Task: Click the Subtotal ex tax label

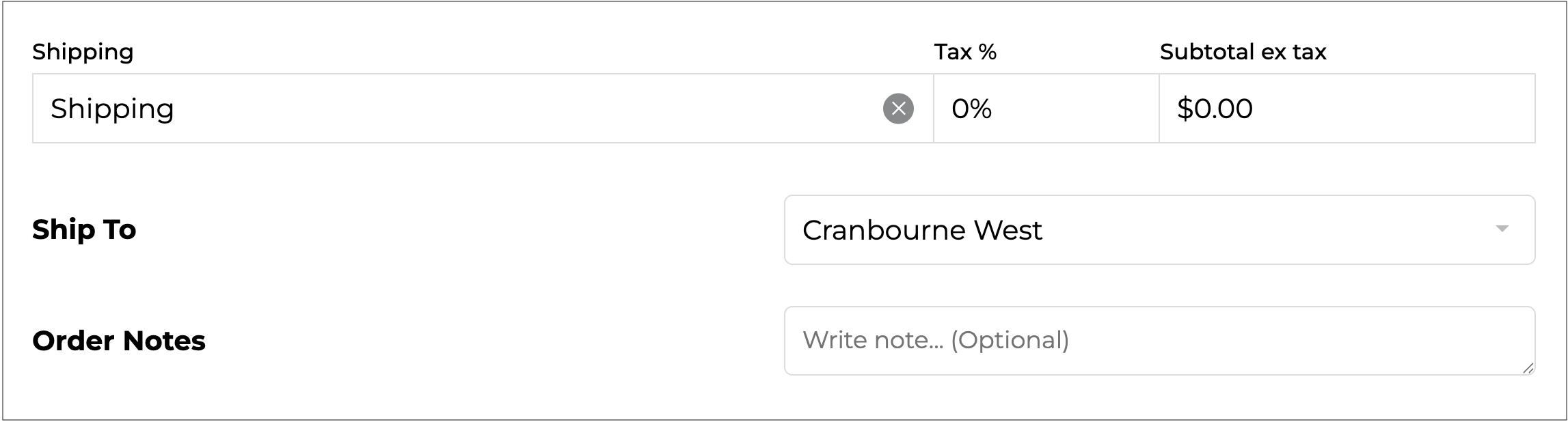Action: tap(1243, 52)
